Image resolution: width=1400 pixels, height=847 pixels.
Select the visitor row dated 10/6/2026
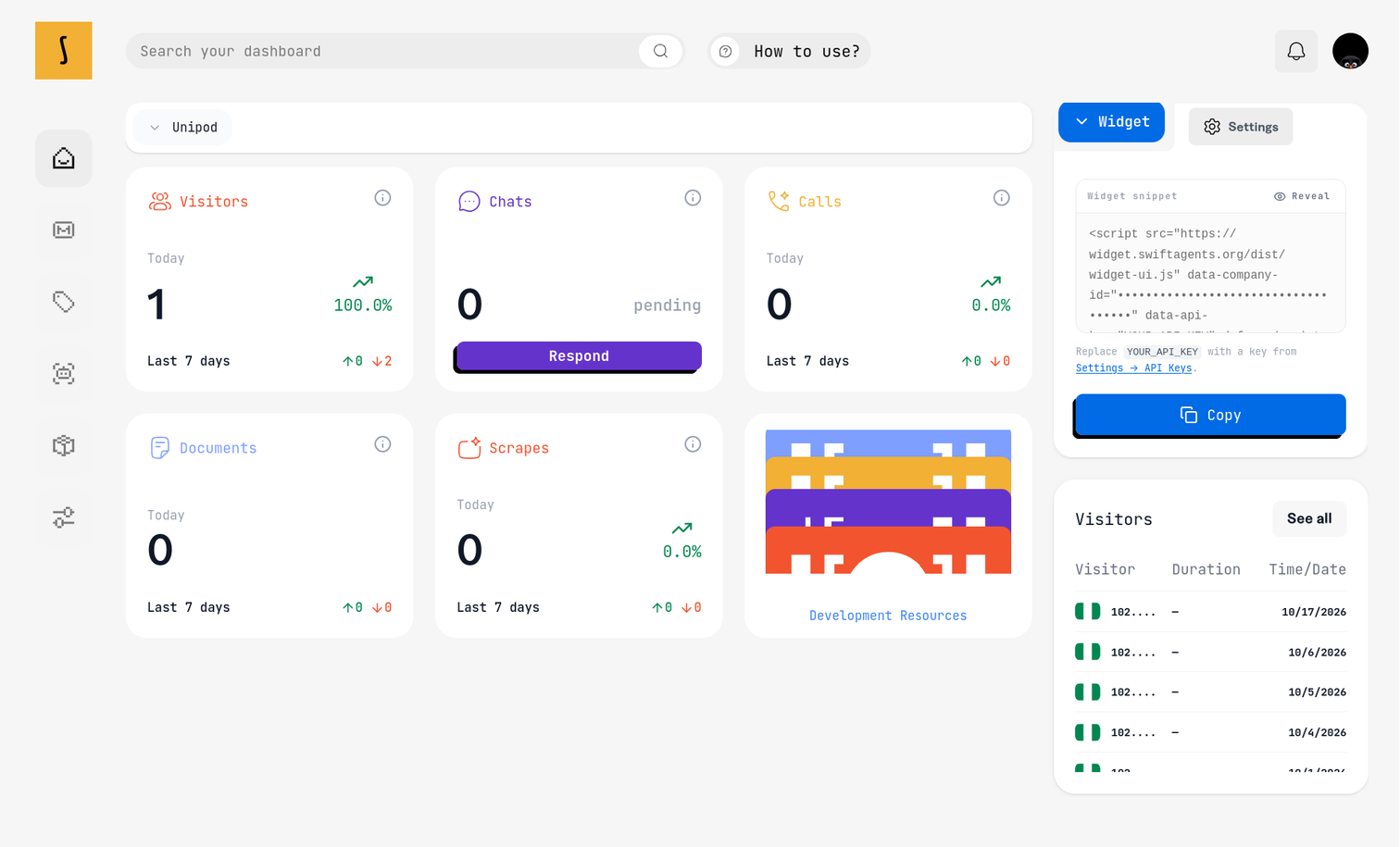point(1210,653)
